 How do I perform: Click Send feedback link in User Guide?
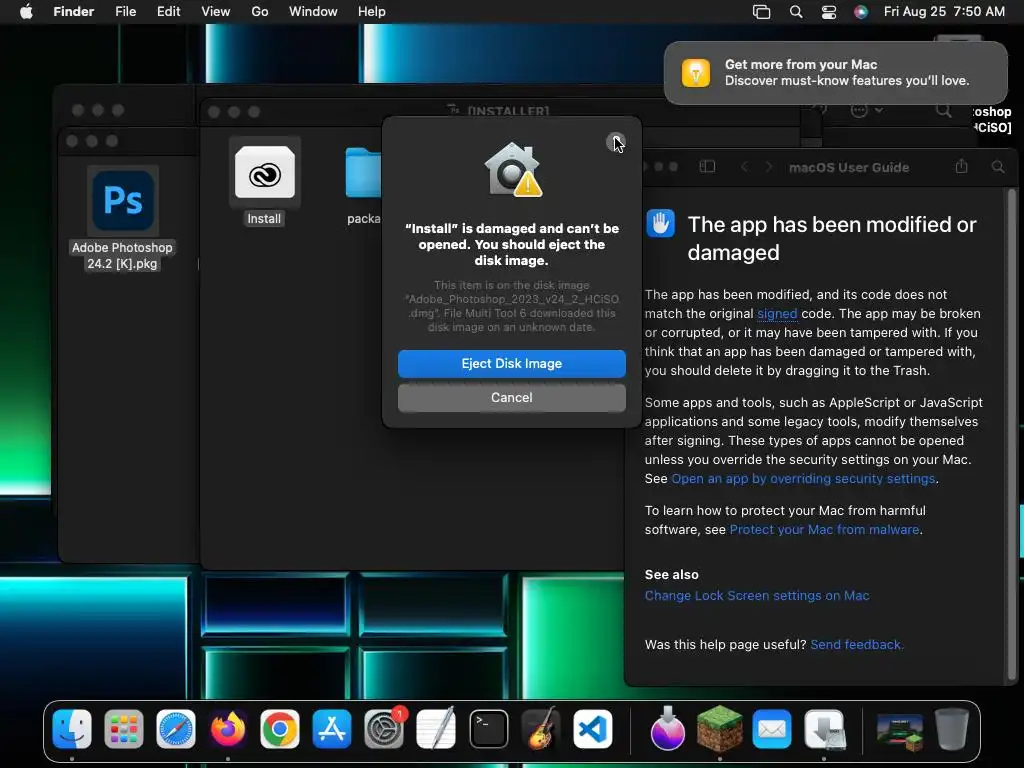coord(856,645)
